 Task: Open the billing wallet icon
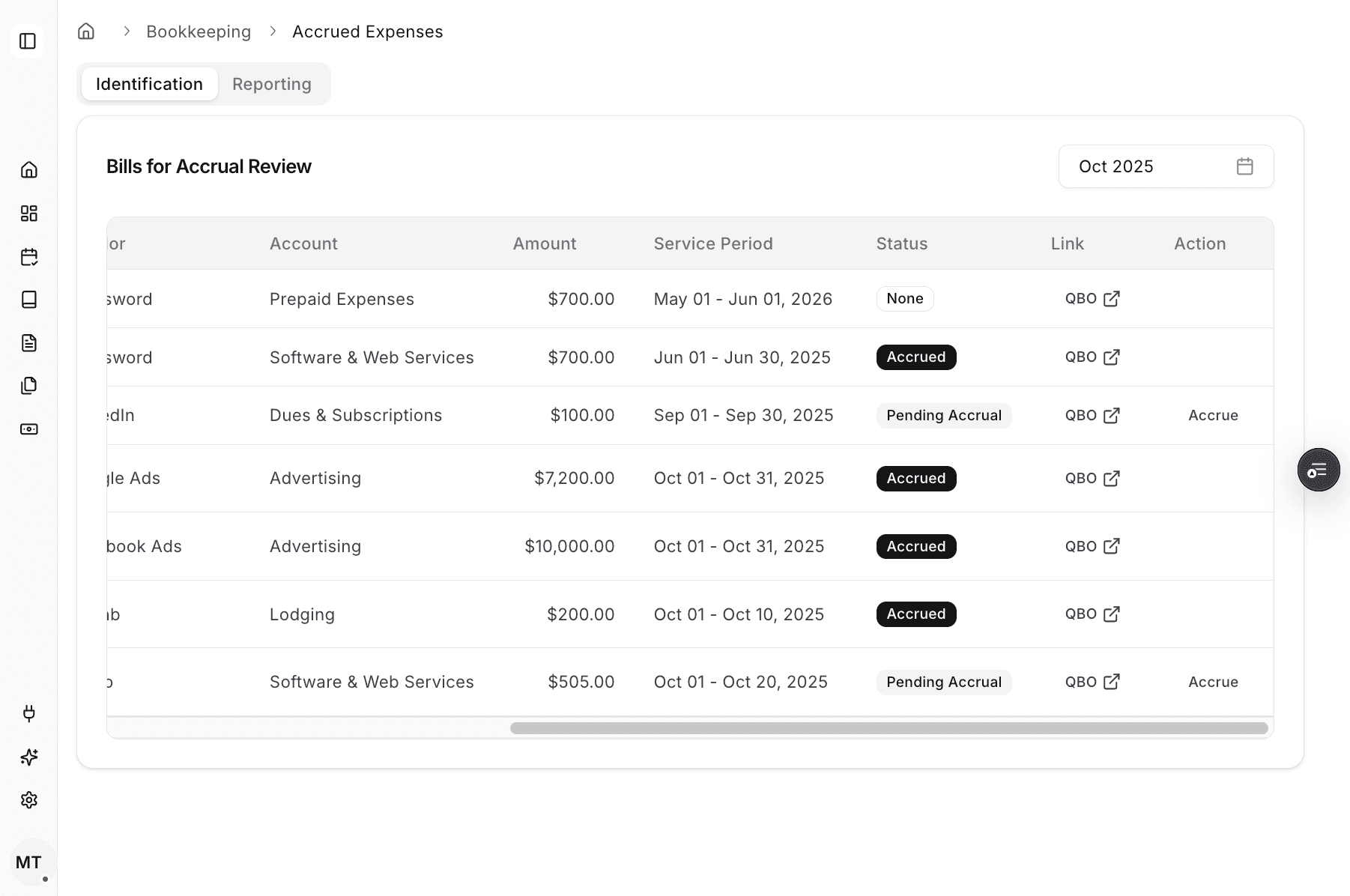point(29,429)
